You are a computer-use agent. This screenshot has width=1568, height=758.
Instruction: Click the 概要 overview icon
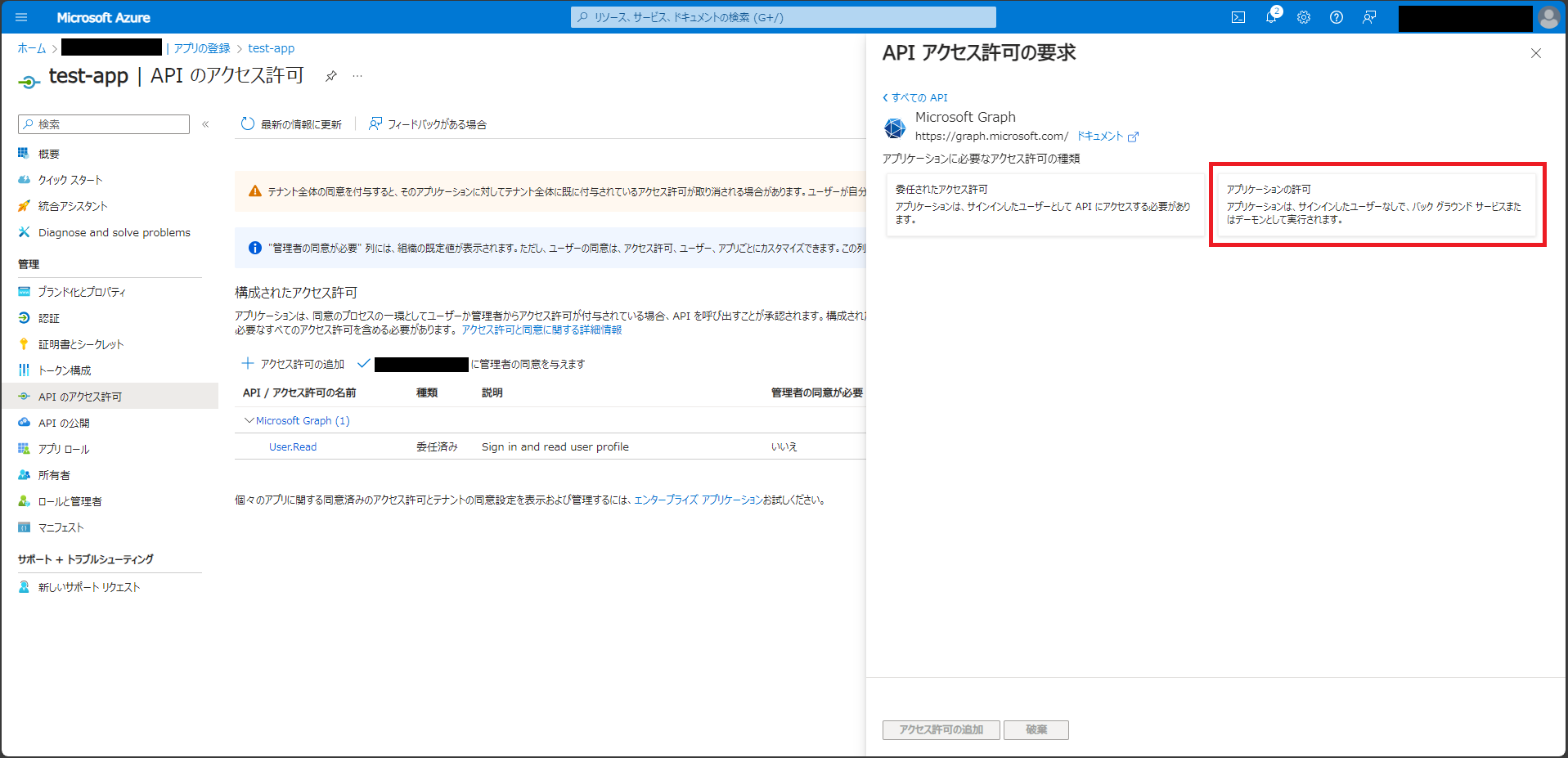click(24, 154)
